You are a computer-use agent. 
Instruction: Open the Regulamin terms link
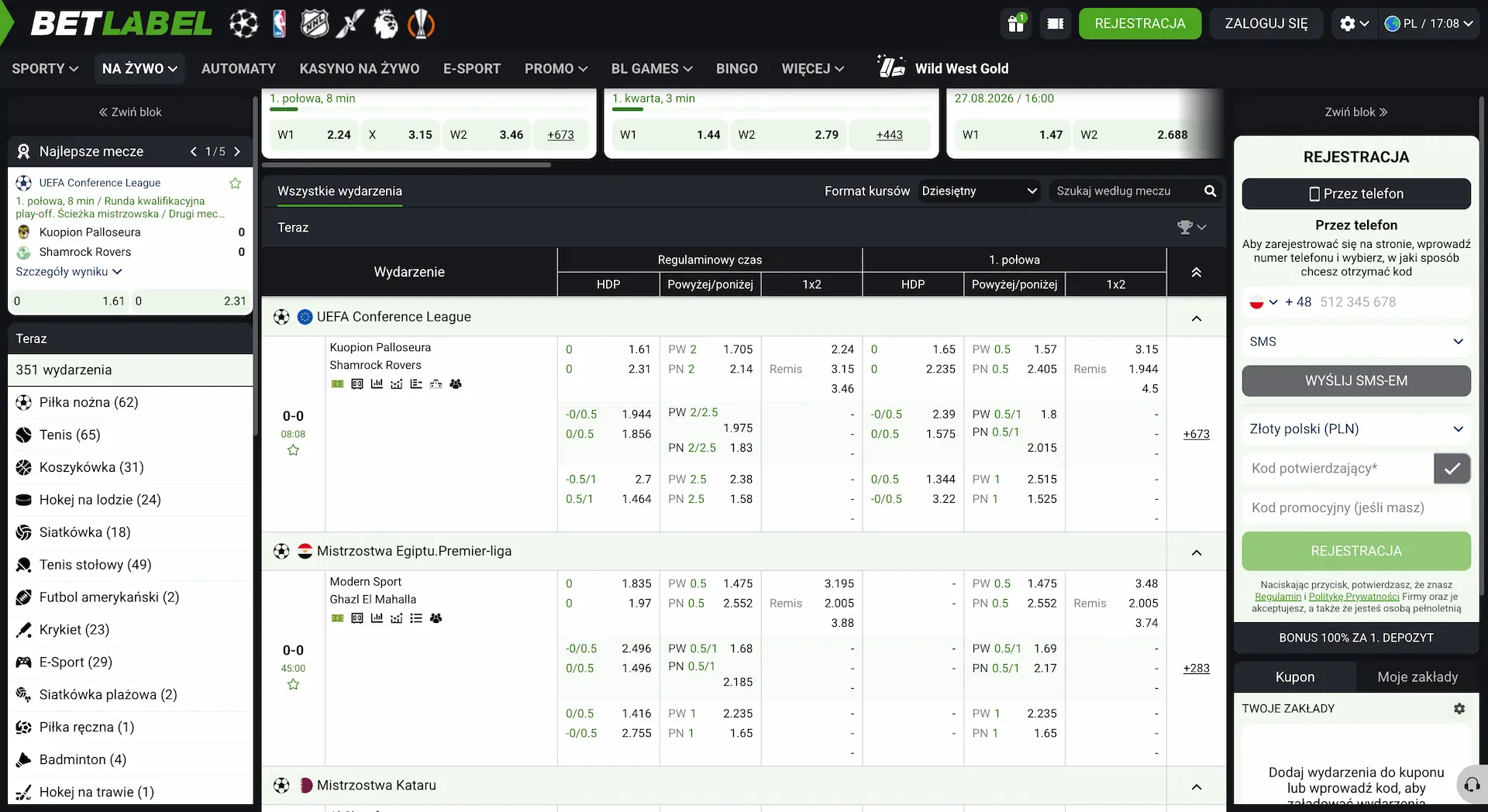click(x=1278, y=597)
